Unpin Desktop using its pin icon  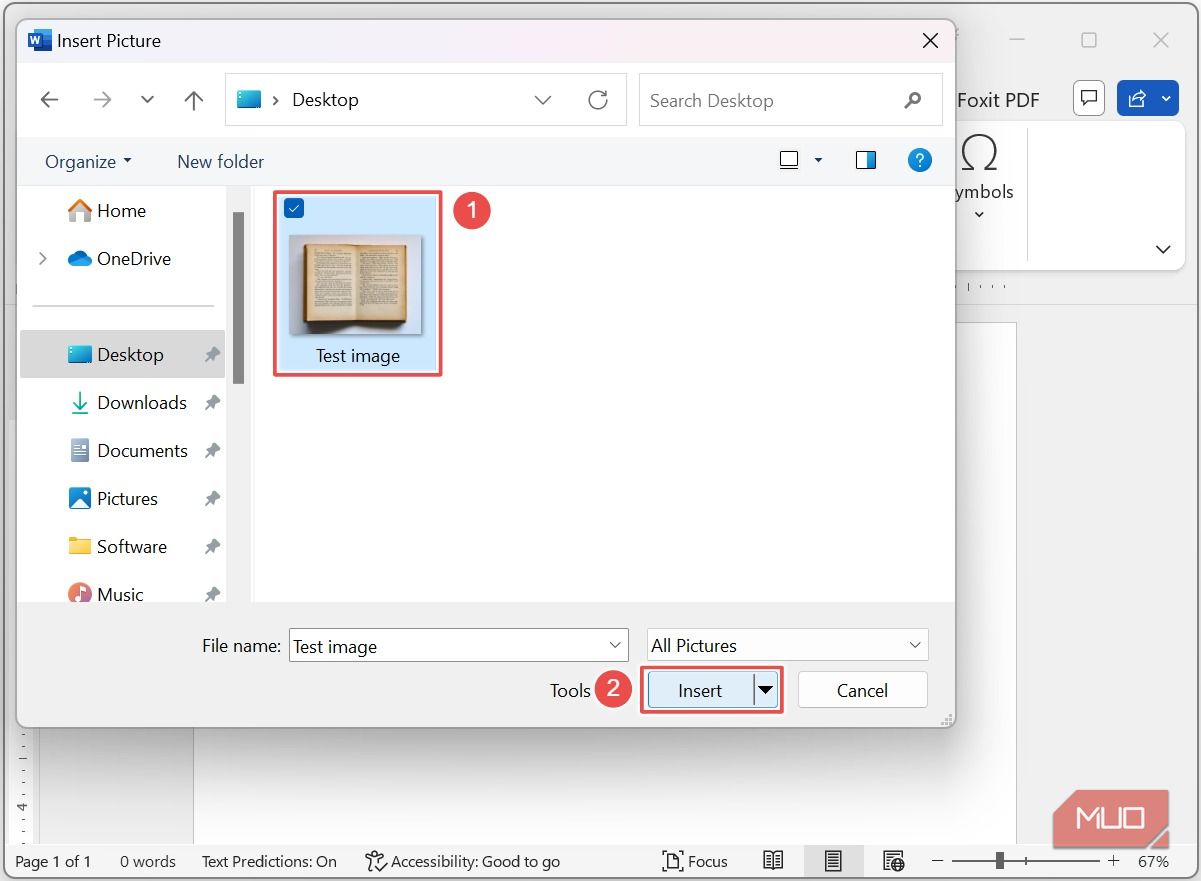point(212,355)
